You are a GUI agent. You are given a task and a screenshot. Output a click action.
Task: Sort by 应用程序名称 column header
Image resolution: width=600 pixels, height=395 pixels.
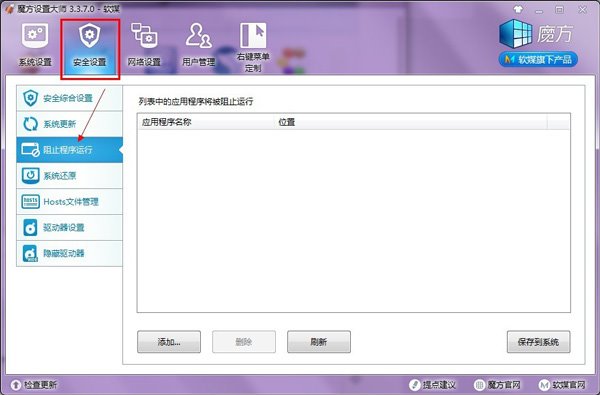tap(206, 122)
